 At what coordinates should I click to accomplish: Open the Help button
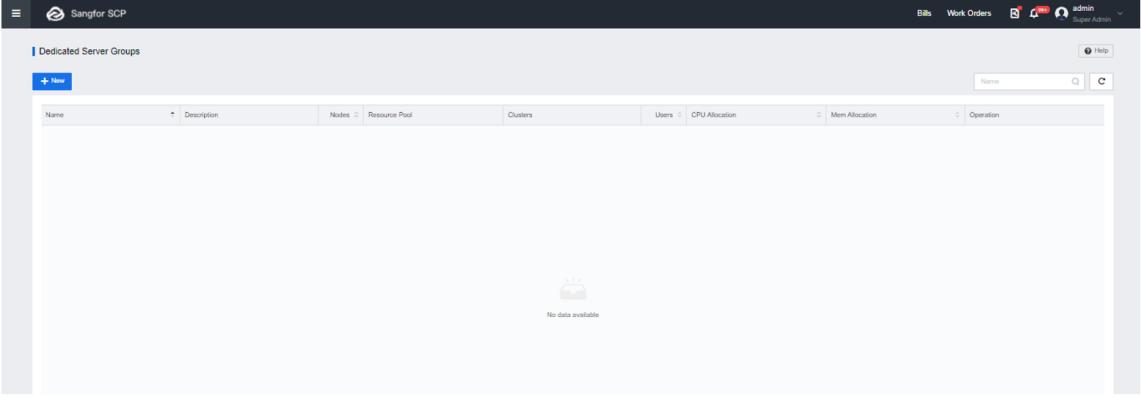(x=1096, y=51)
